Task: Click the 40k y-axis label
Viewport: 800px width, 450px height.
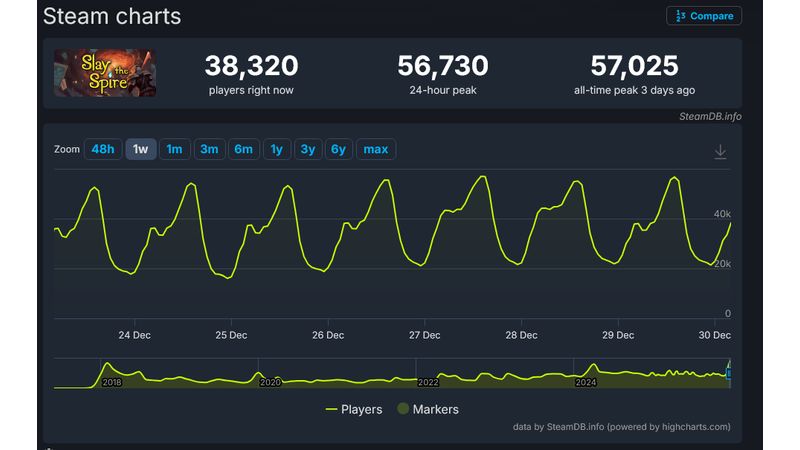Action: click(x=722, y=214)
